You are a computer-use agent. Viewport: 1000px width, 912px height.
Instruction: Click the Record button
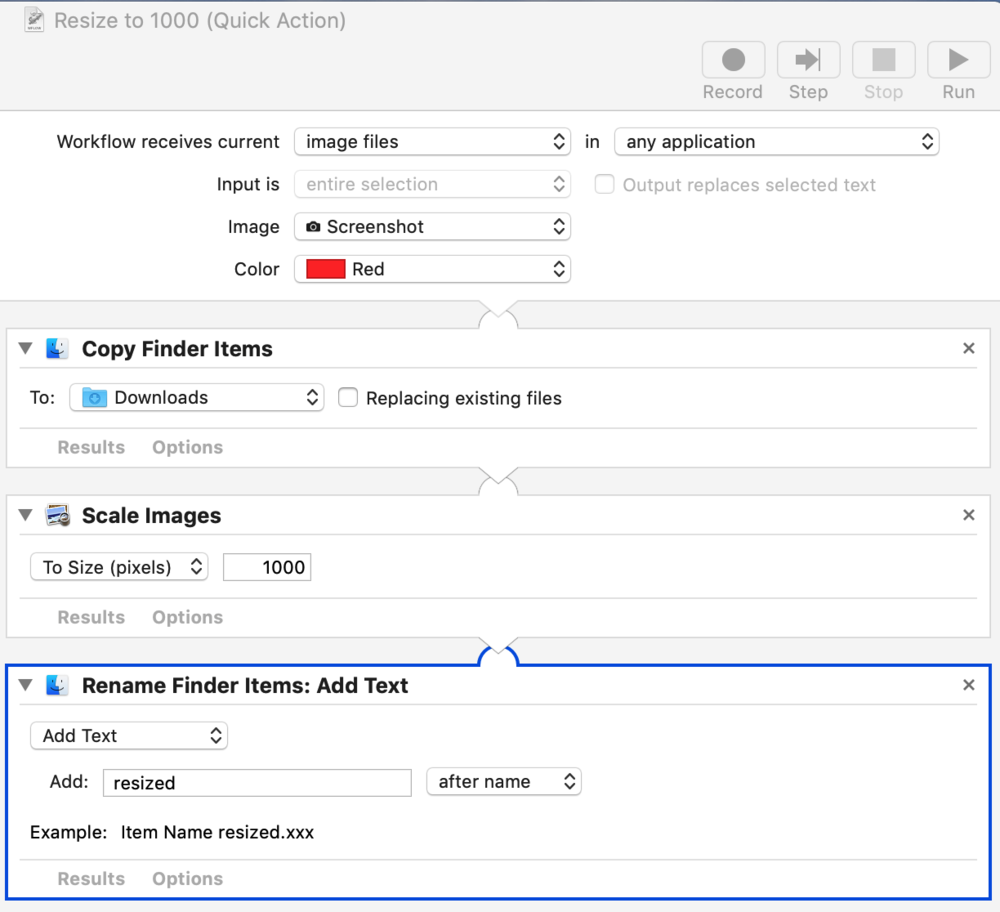pyautogui.click(x=733, y=61)
